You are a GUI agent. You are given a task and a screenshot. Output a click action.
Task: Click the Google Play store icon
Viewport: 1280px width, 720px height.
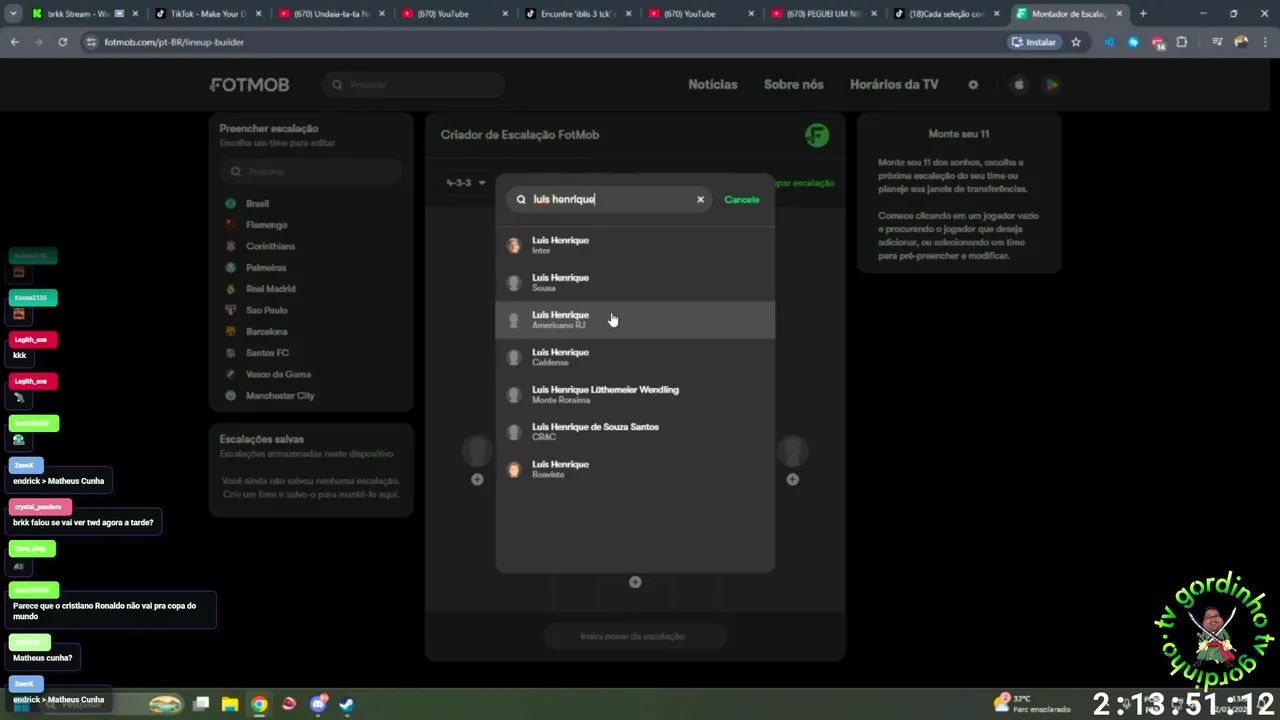pos(1052,85)
